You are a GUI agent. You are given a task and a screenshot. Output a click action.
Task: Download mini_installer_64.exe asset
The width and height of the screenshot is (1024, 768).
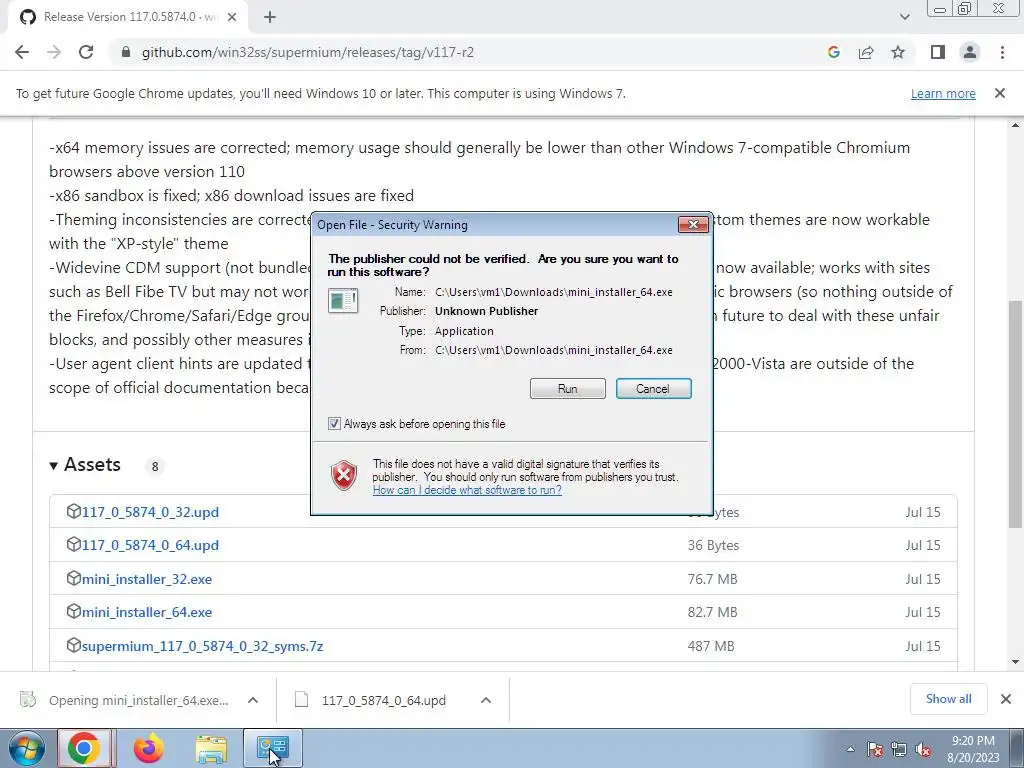147,613
